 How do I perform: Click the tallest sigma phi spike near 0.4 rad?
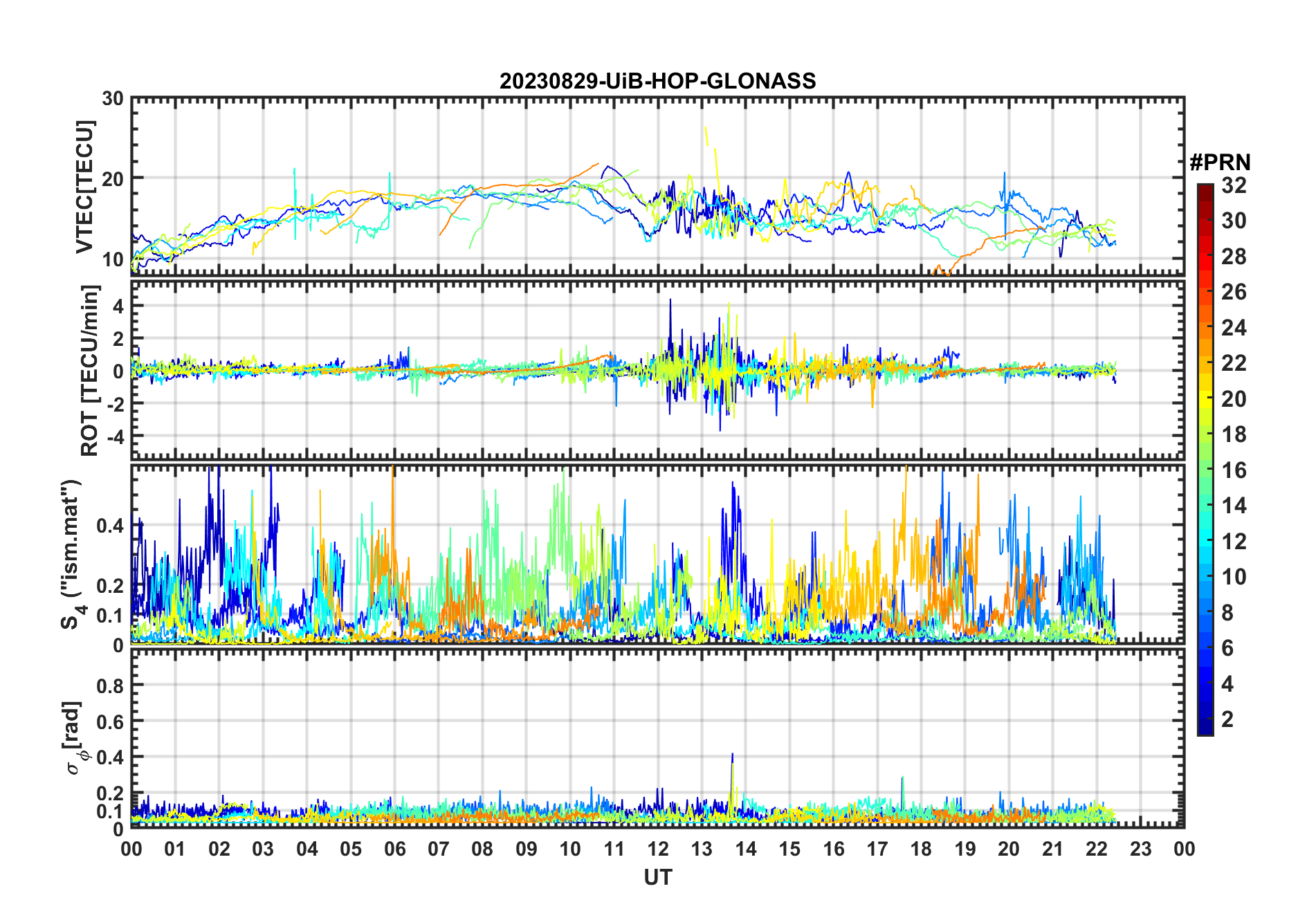[x=732, y=756]
